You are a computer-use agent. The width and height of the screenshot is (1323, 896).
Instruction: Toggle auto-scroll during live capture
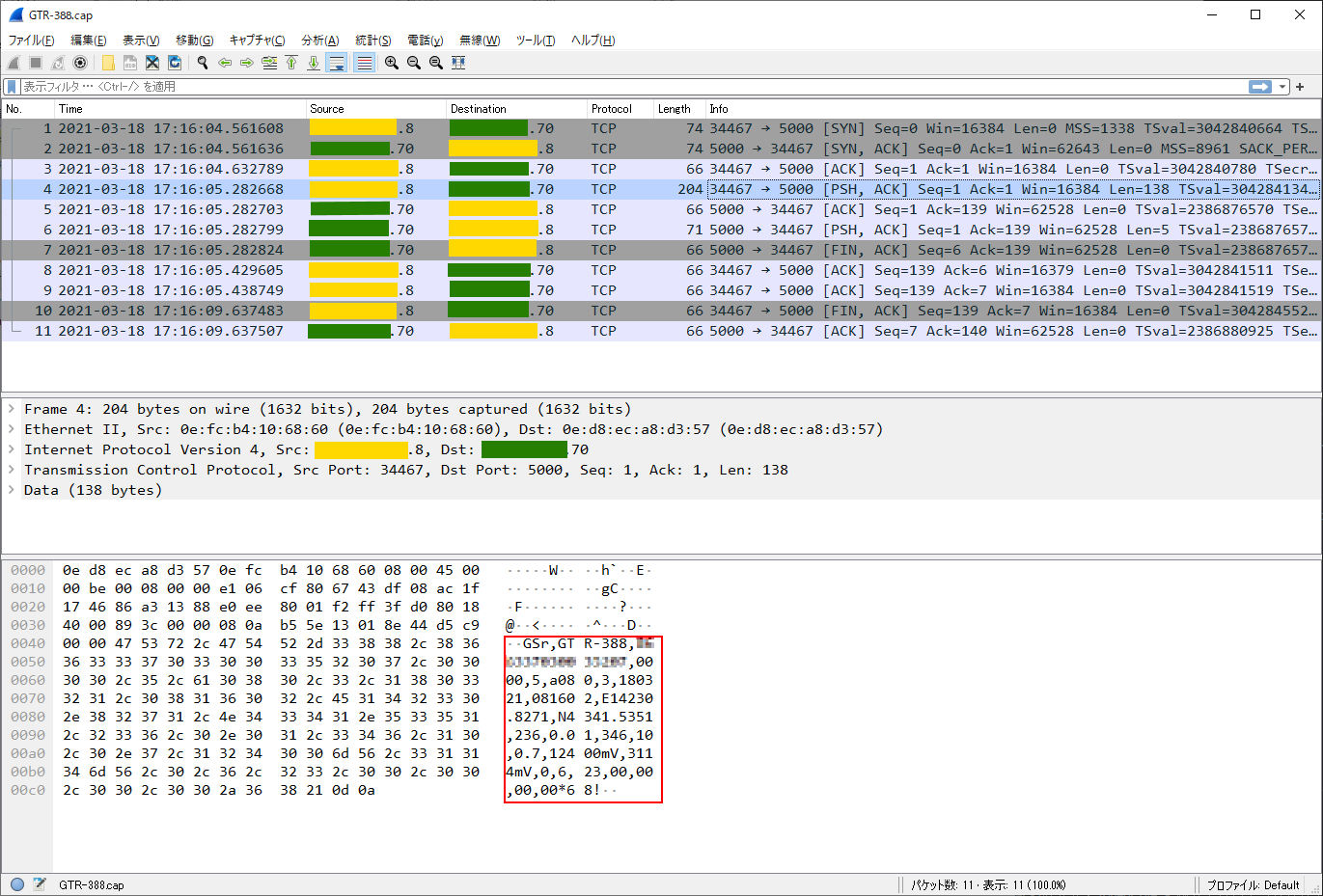[336, 63]
